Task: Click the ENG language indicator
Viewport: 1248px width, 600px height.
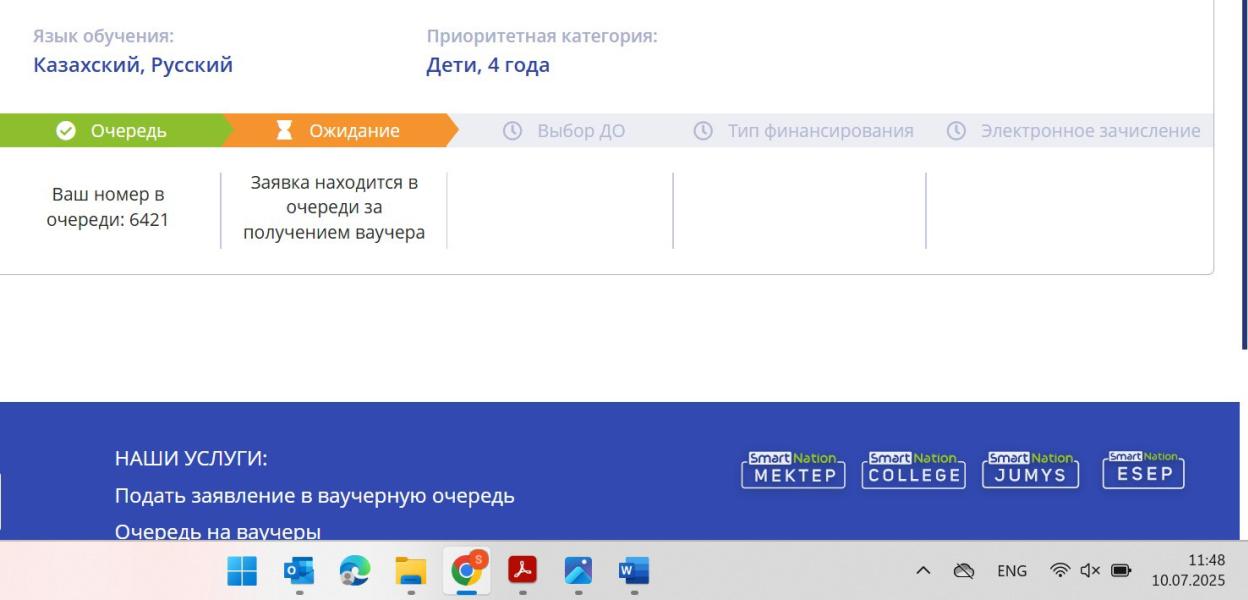Action: coord(1011,571)
